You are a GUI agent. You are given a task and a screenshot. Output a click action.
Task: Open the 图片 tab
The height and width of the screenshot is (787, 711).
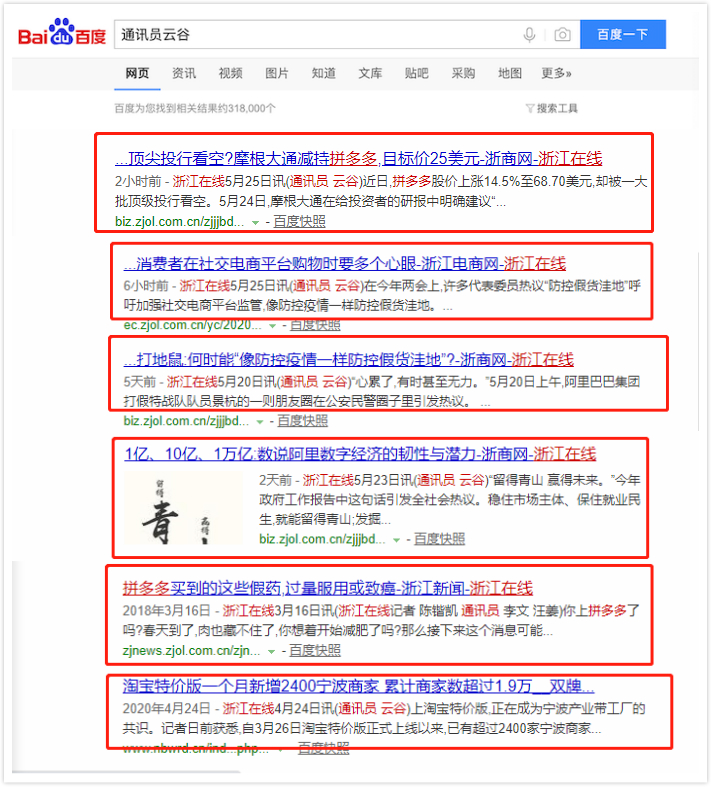[x=277, y=73]
